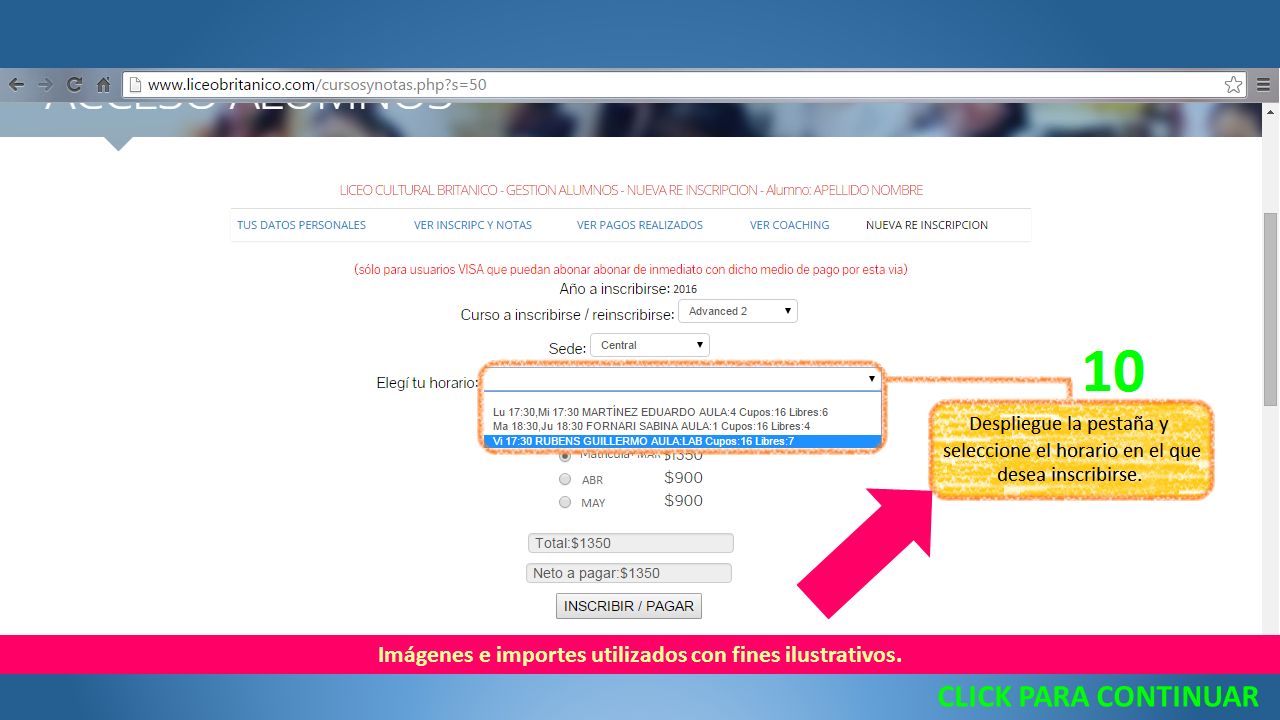Open the VER PAGOS REALIZADOS tab
This screenshot has width=1280, height=720.
(640, 225)
